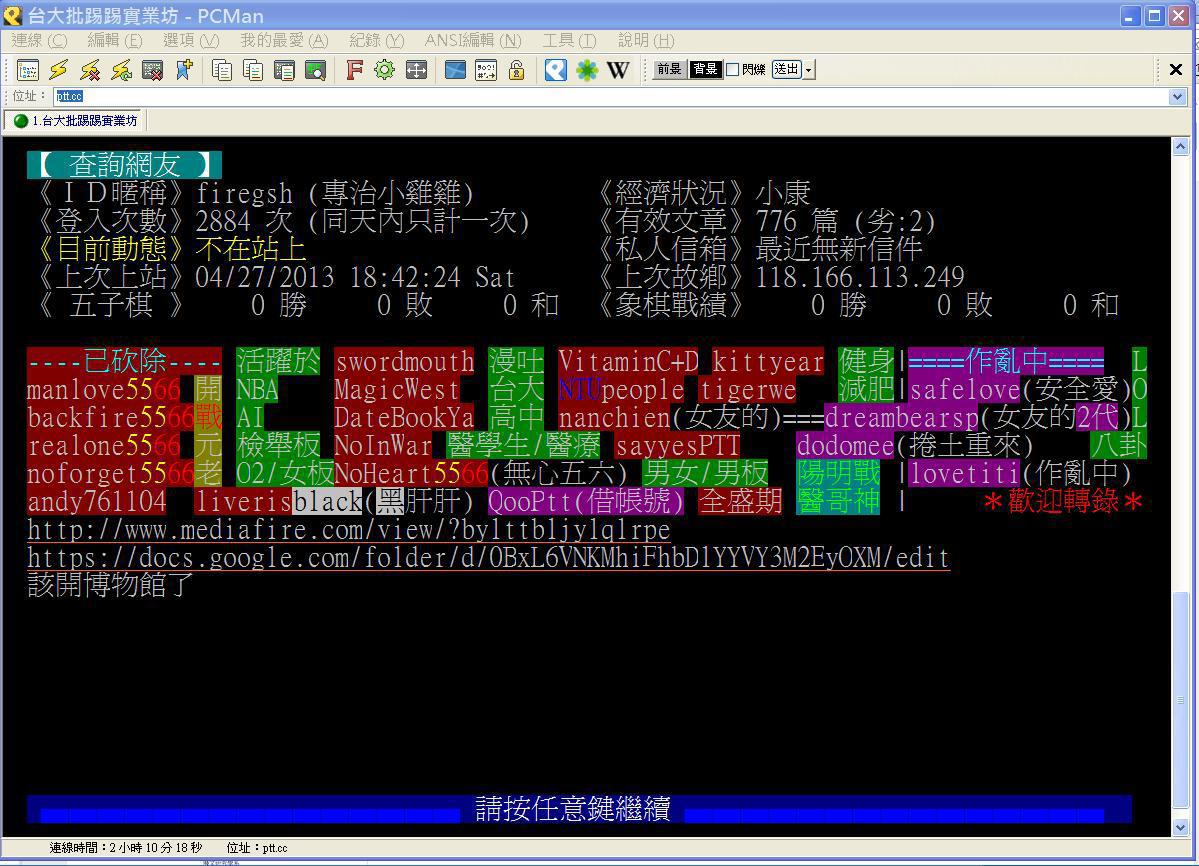Screen dimensions: 1199x866
Task: Open the 工具 (T) menu
Action: pyautogui.click(x=569, y=41)
